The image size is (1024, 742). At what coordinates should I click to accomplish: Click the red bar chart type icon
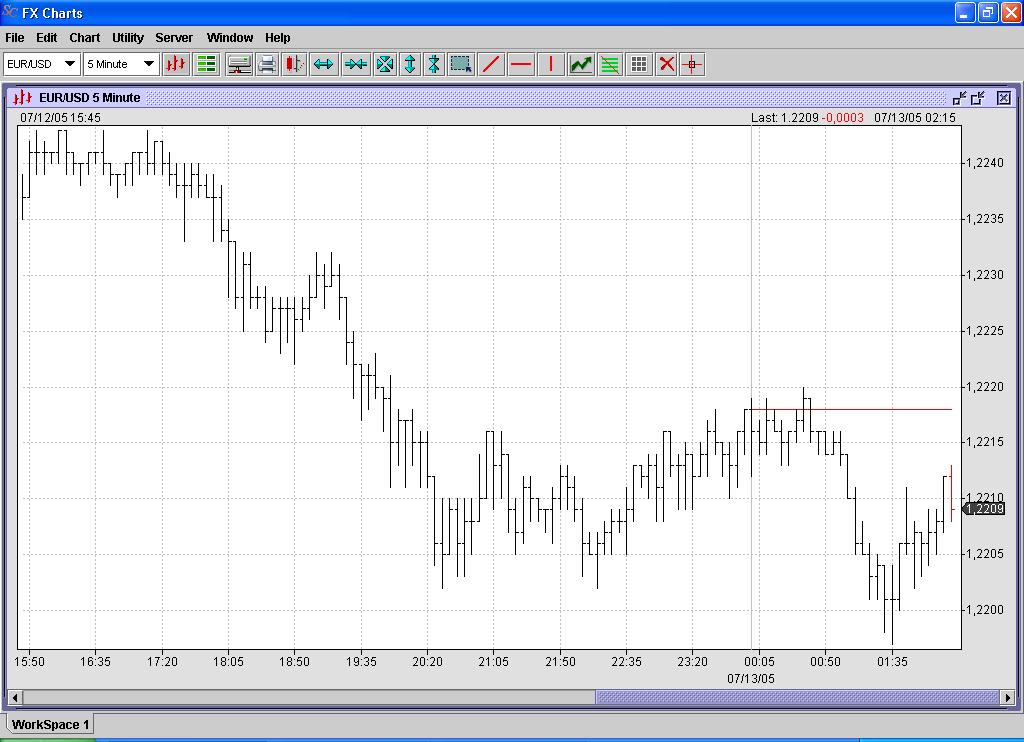point(176,64)
